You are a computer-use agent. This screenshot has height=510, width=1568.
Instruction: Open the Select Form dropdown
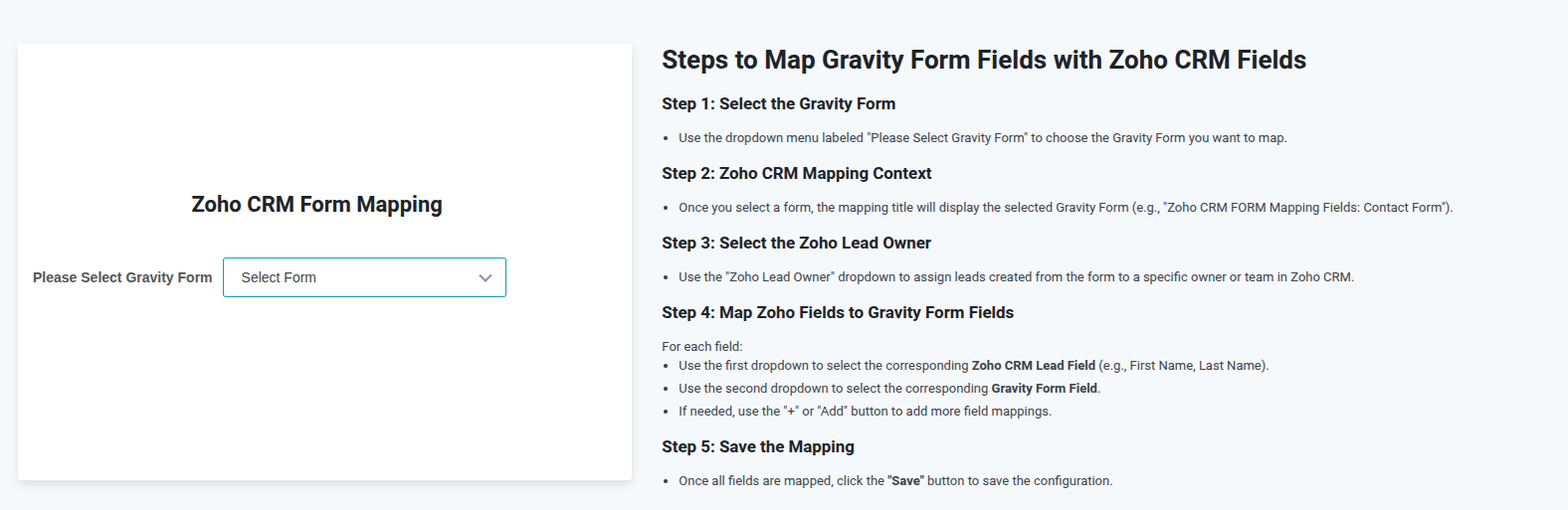point(364,277)
